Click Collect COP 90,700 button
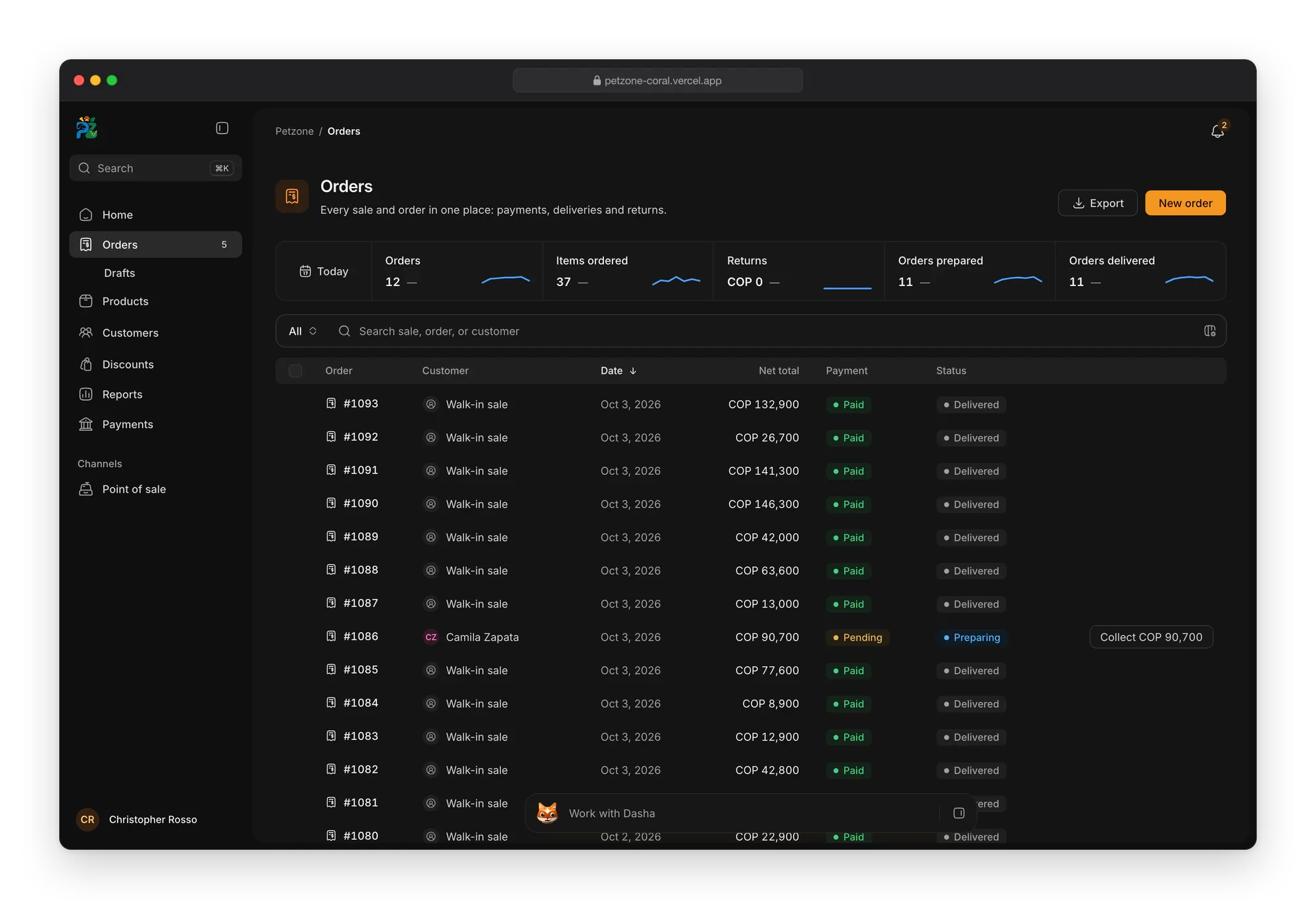 coord(1151,637)
